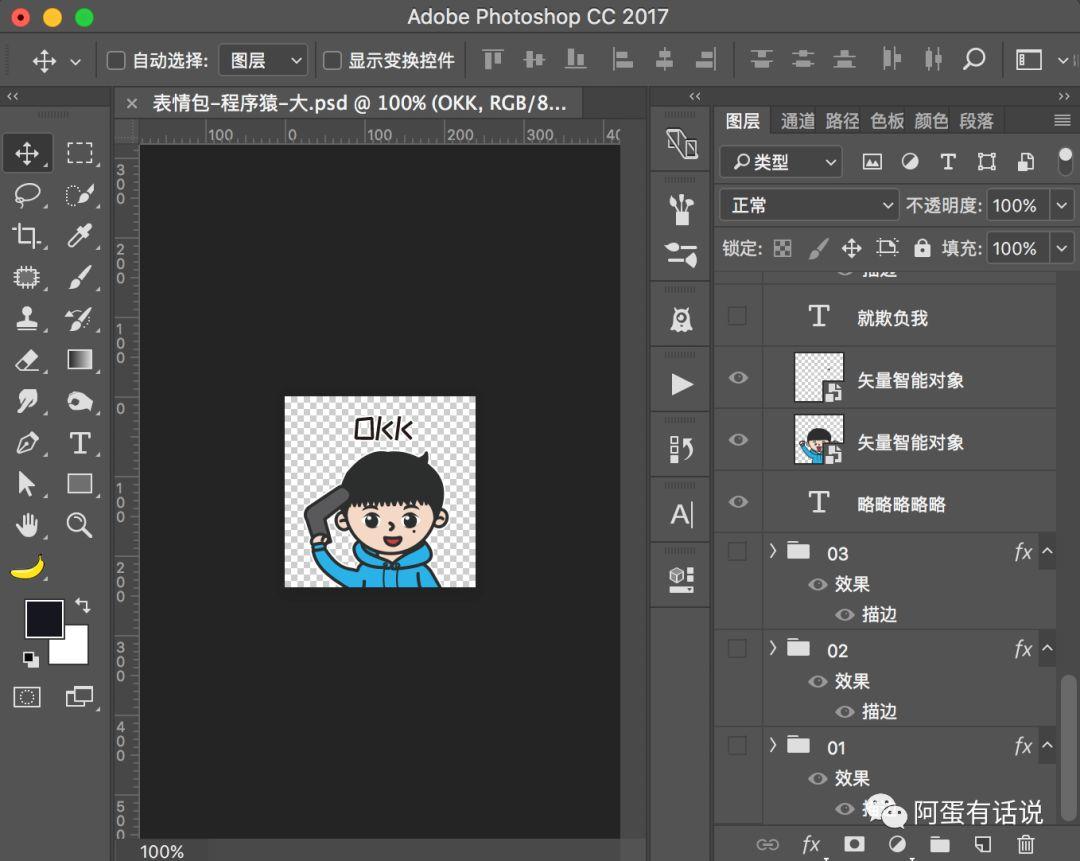
Task: Select the Brush tool
Action: click(x=80, y=277)
